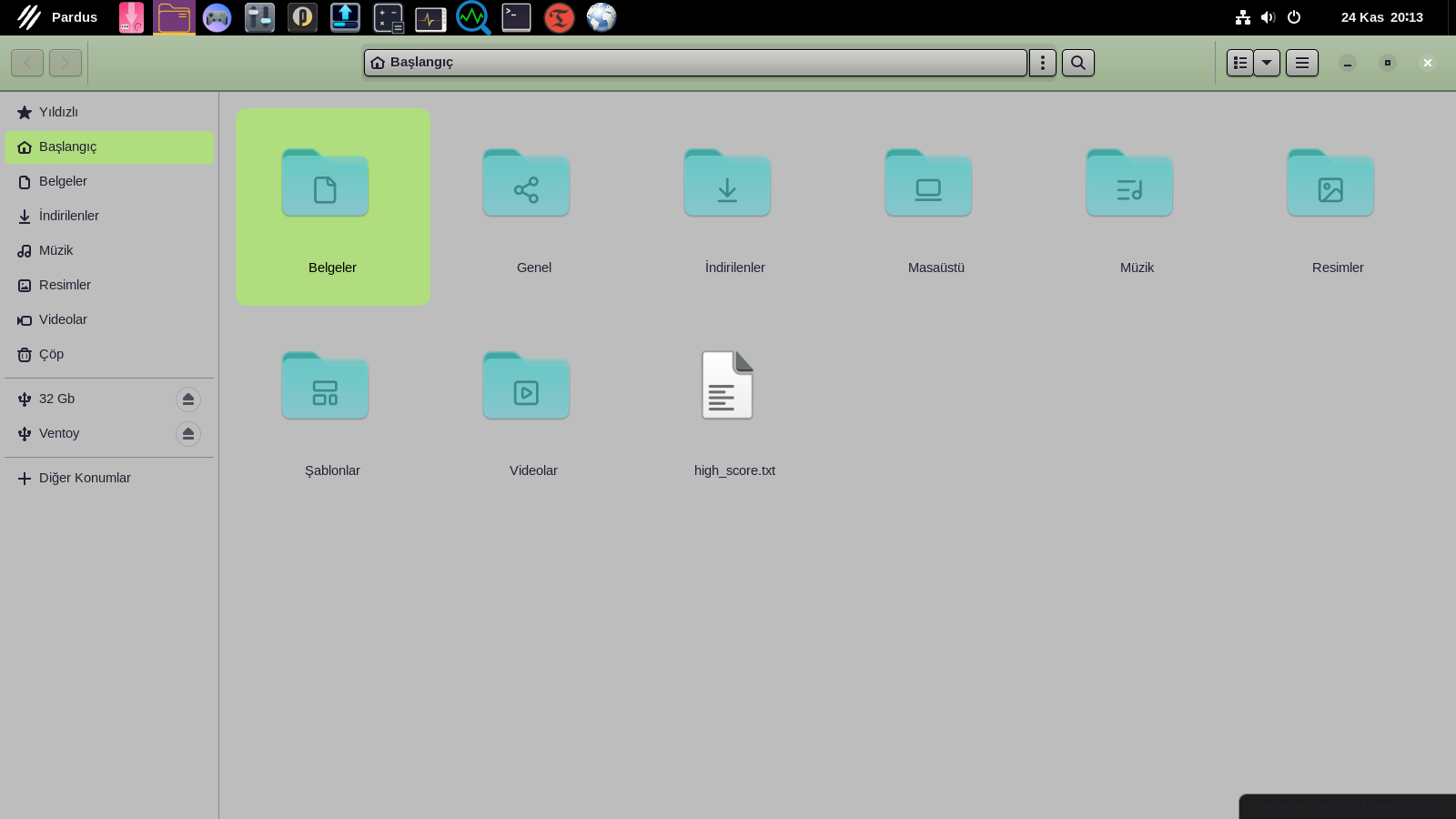1456x819 pixels.
Task: Open the hamburger main menu
Action: click(1301, 63)
